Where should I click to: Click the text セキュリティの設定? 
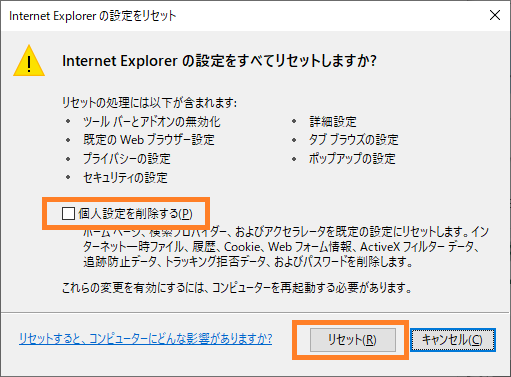coord(125,177)
